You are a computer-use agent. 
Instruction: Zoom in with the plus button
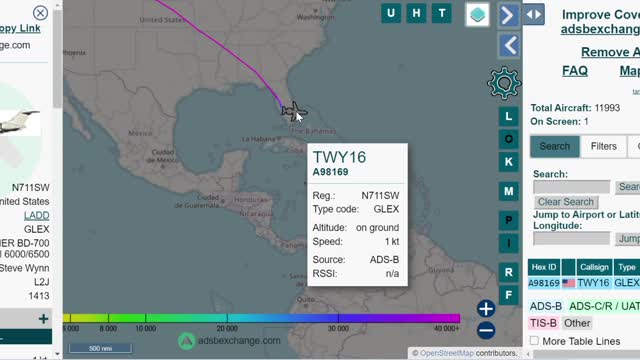pos(486,309)
